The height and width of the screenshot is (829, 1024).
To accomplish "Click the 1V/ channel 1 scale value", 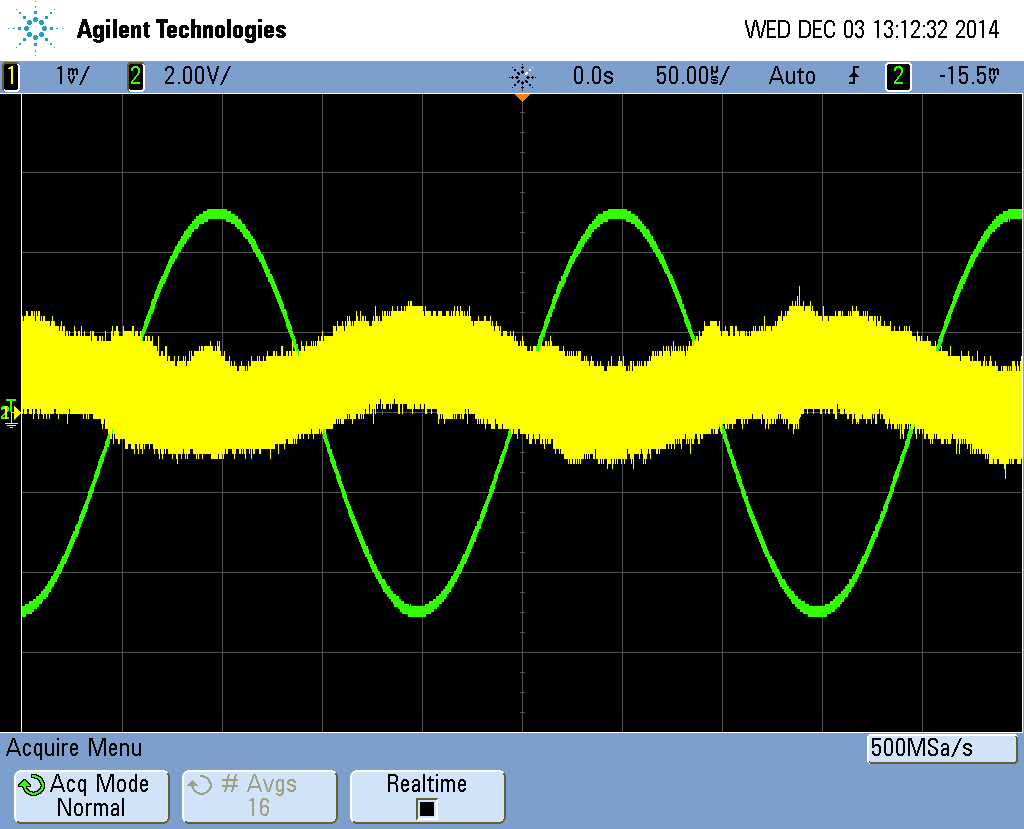I will point(72,76).
